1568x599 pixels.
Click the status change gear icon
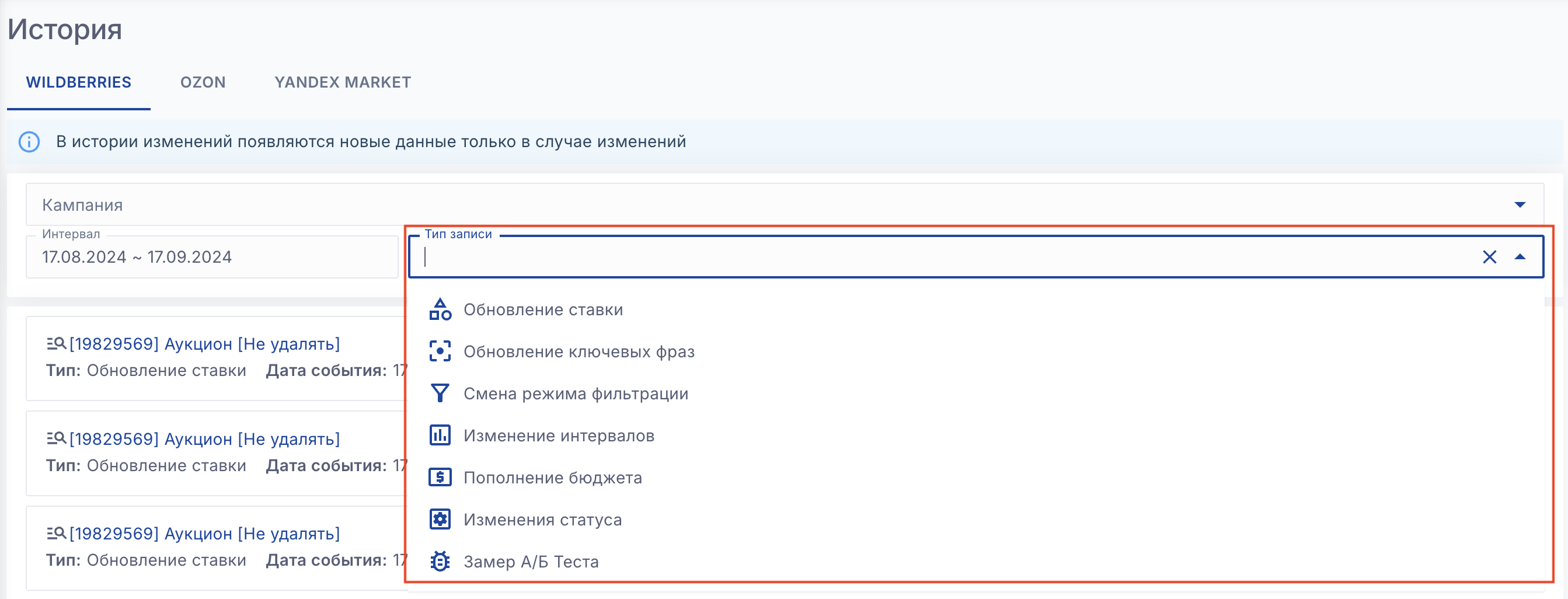coord(440,519)
